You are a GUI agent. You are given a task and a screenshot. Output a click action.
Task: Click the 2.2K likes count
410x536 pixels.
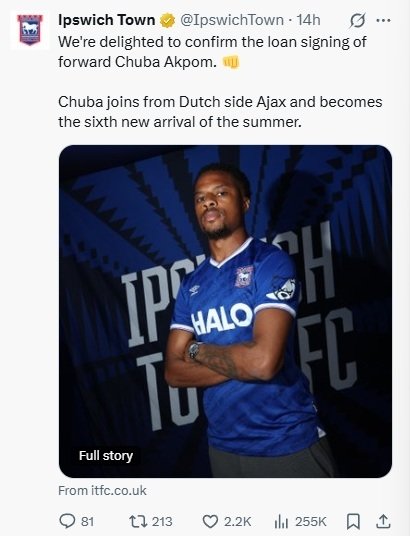238,522
